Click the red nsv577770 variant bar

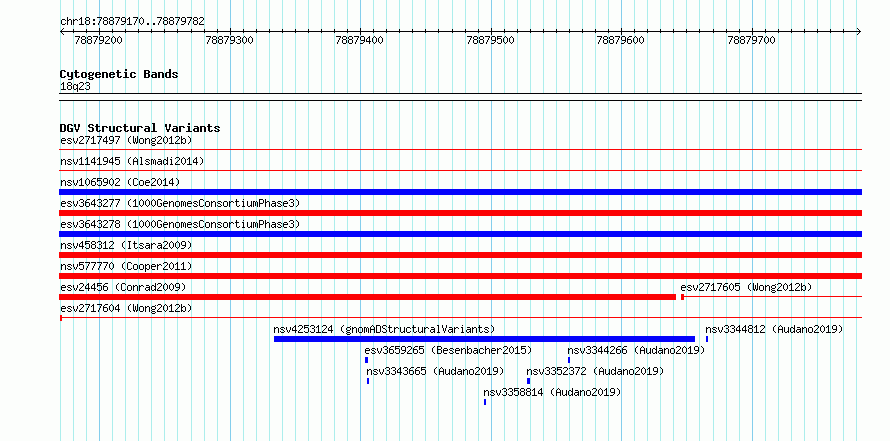[x=461, y=276]
